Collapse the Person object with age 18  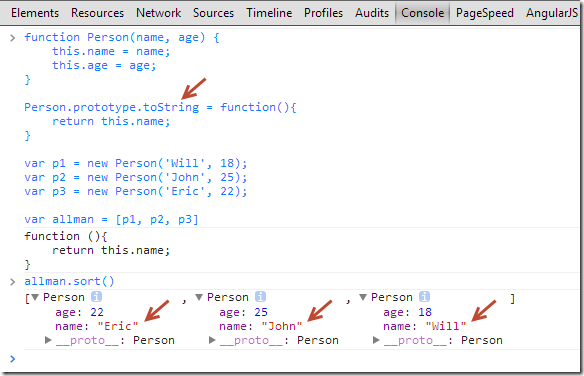click(363, 297)
